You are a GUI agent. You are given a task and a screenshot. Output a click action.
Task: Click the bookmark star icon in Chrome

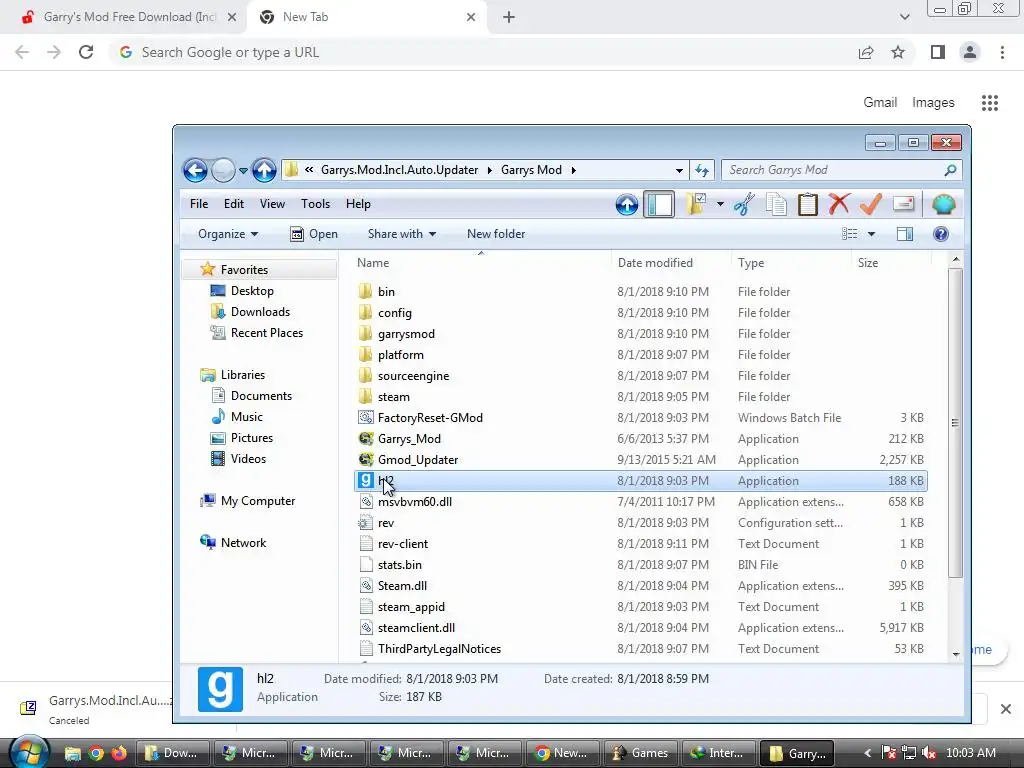898,52
